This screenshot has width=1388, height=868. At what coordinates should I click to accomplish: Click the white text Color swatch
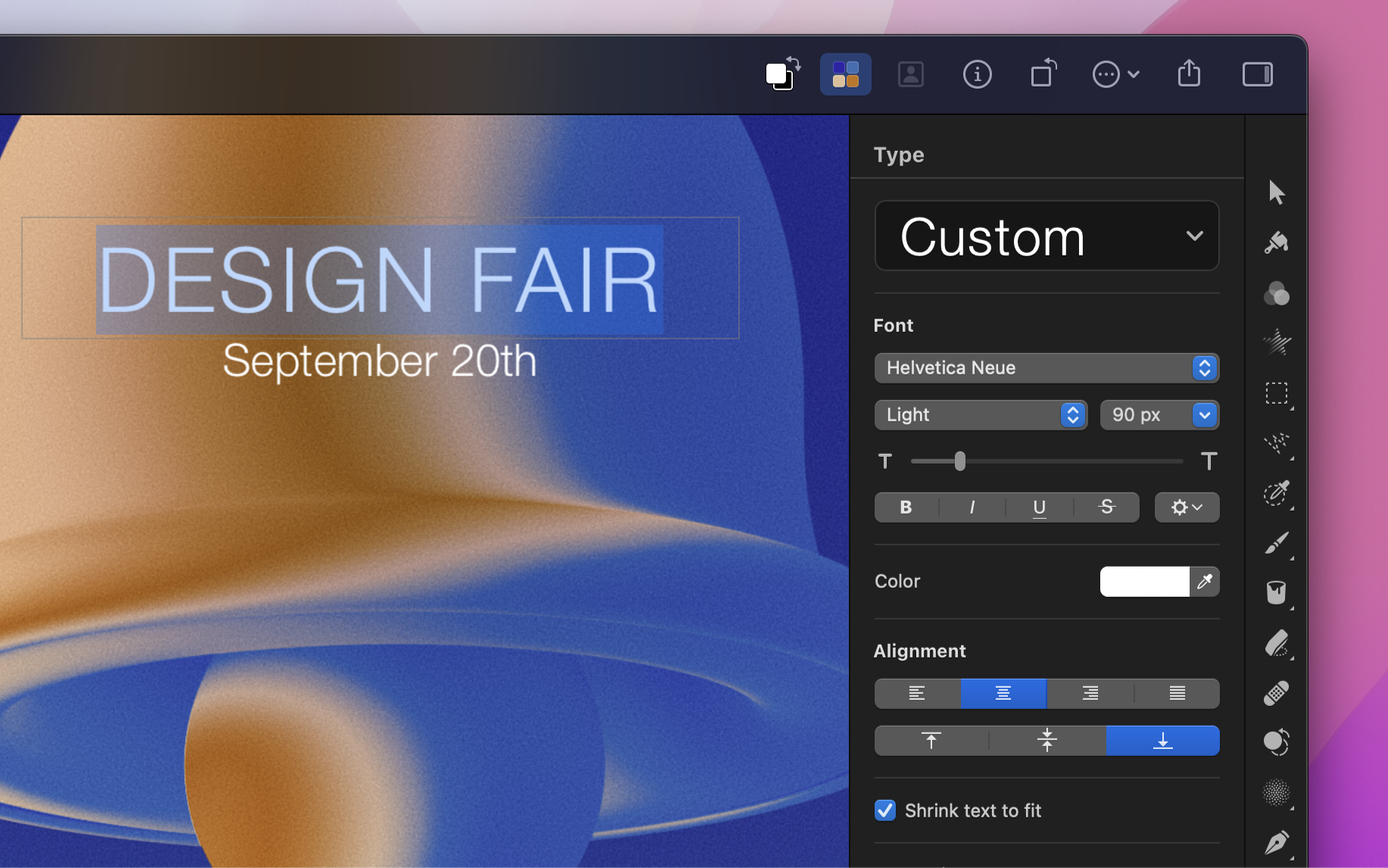[1145, 581]
